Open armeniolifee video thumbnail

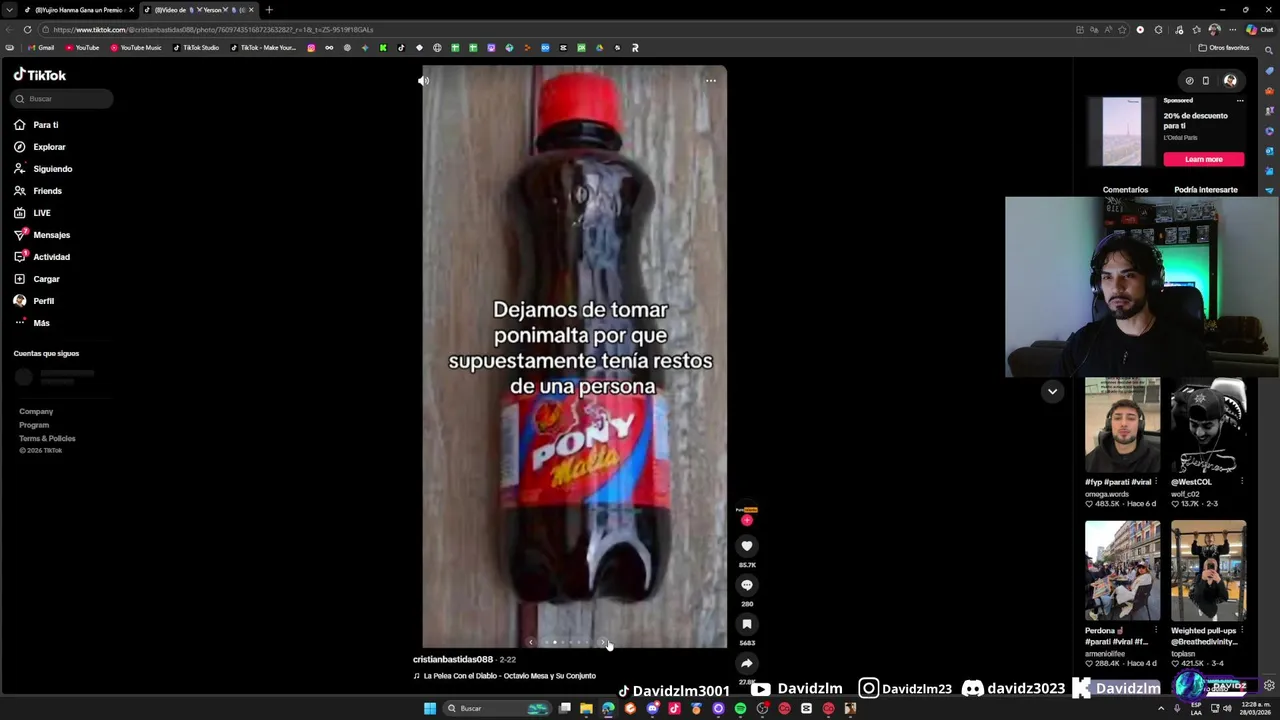click(x=1123, y=571)
